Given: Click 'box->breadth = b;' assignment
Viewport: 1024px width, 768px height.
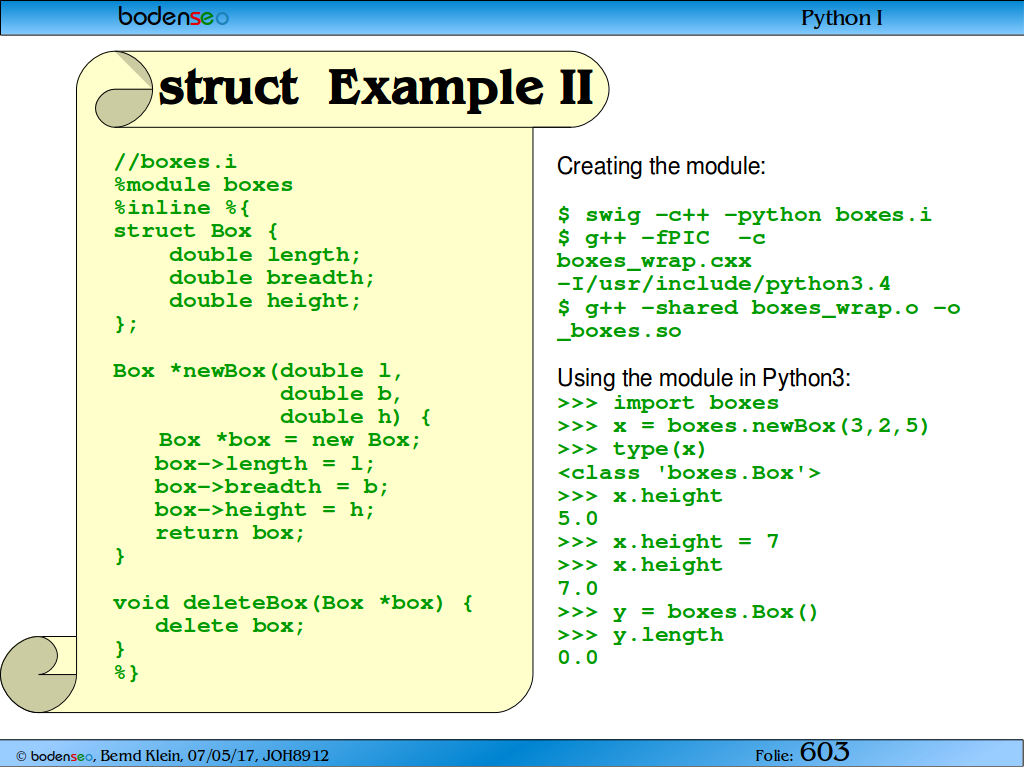Looking at the screenshot, I should 272,487.
